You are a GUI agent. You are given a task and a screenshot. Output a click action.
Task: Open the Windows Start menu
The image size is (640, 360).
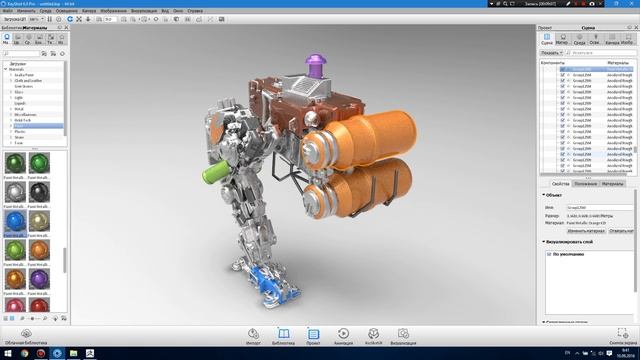pyautogui.click(x=7, y=353)
